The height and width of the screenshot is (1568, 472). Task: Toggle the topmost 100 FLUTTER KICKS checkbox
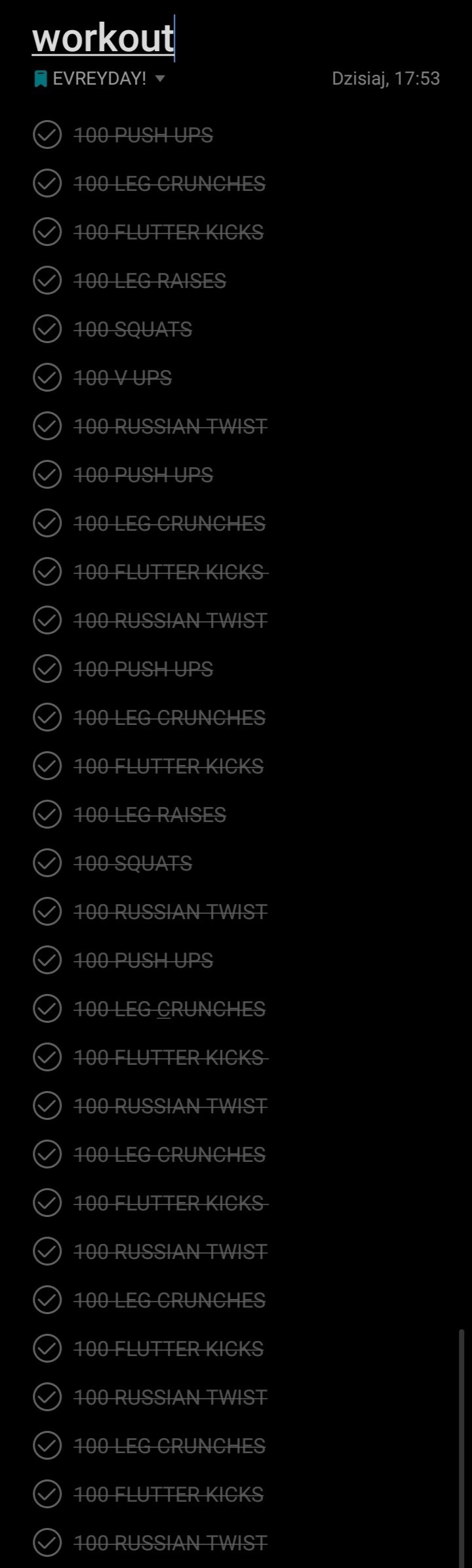[x=47, y=232]
